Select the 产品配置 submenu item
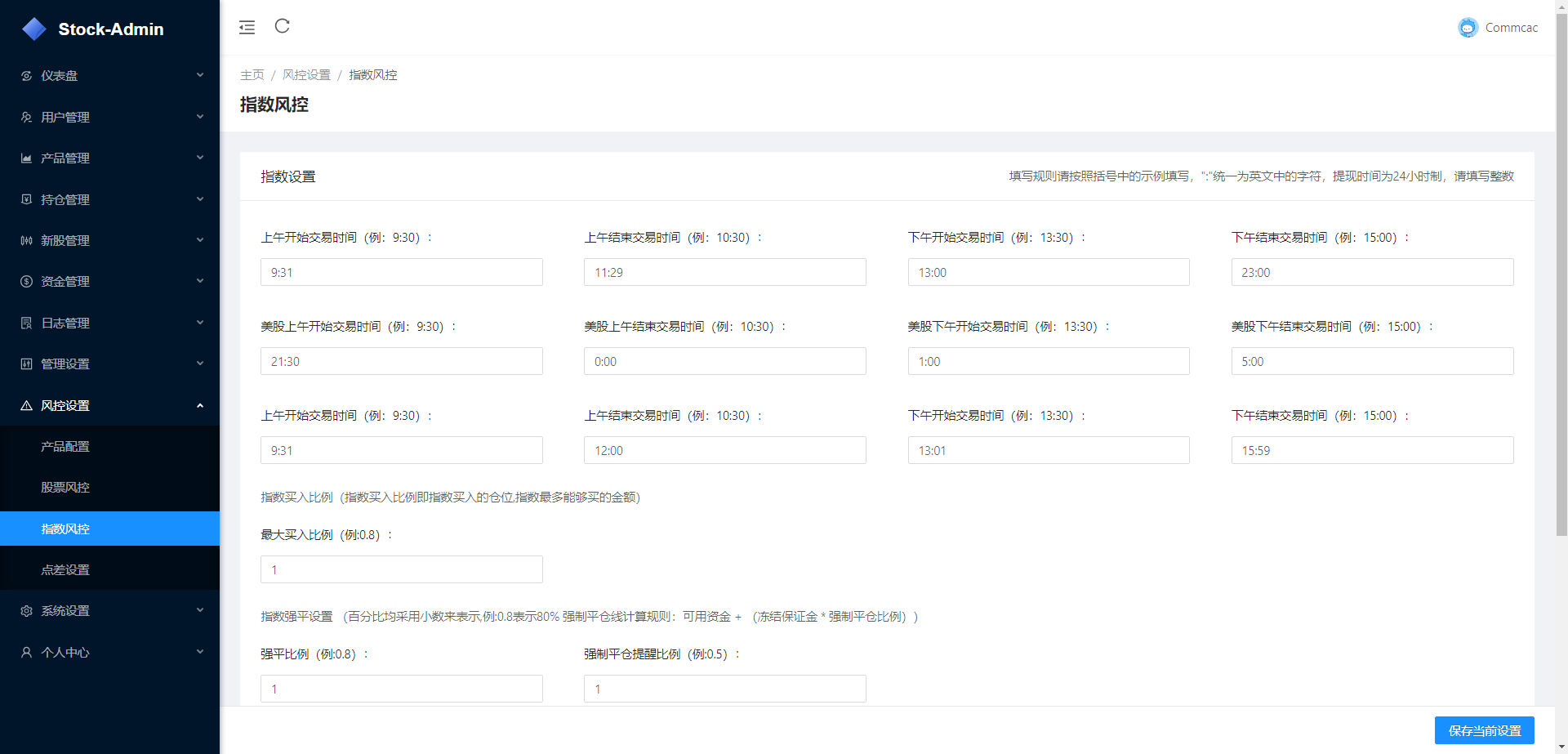This screenshot has height=754, width=1568. pyautogui.click(x=65, y=447)
